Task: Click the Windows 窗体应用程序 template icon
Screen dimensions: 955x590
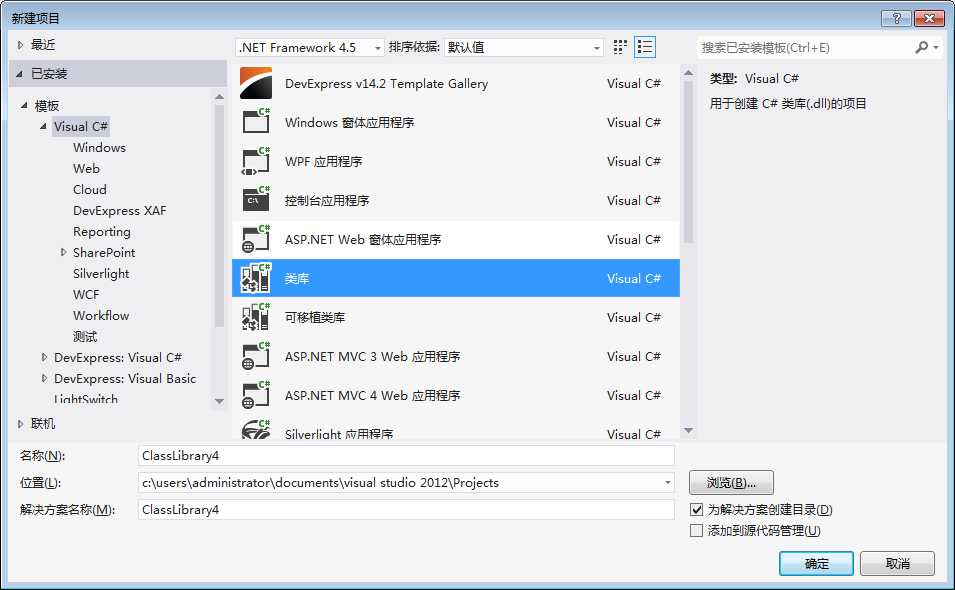Action: point(256,121)
